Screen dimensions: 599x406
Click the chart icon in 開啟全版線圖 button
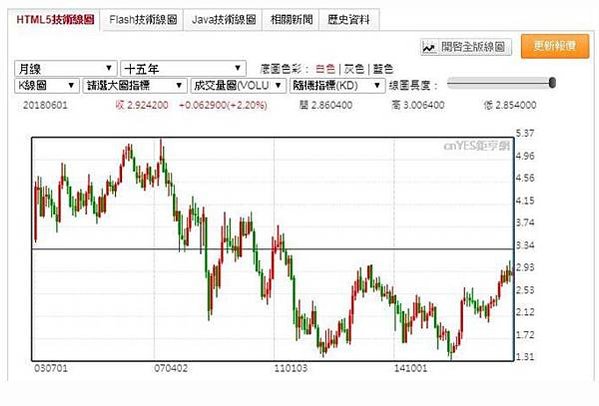[x=429, y=48]
